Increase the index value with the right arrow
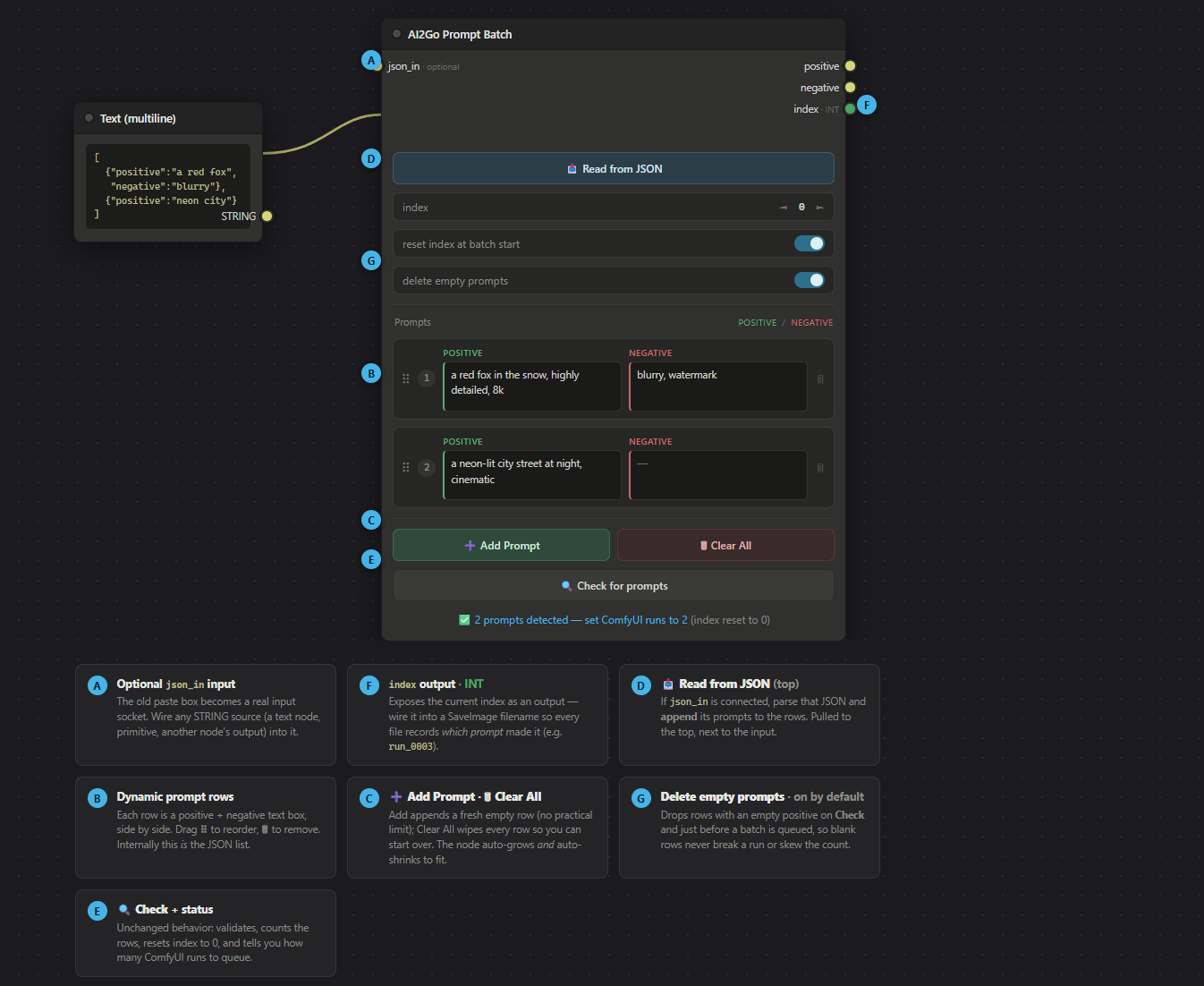Viewport: 1204px width, 986px height. tap(820, 208)
